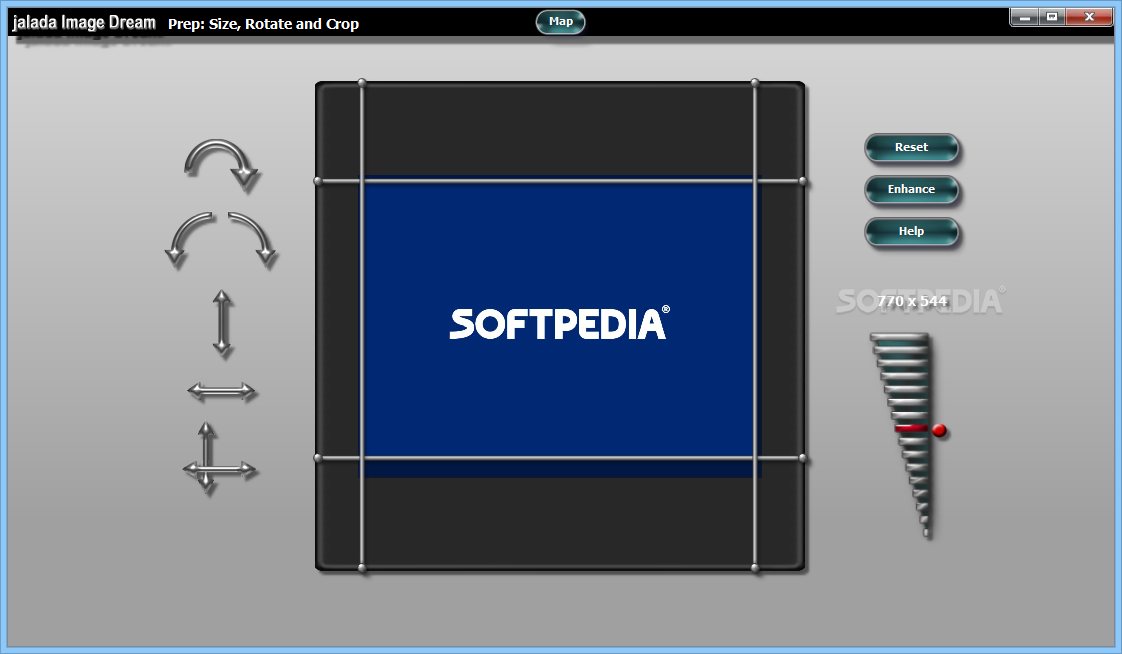The height and width of the screenshot is (654, 1122).
Task: Click the top bar of size slider
Action: coord(899,338)
